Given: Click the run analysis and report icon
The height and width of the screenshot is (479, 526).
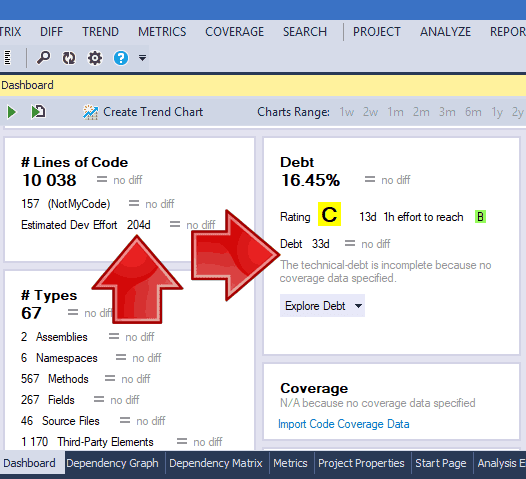Looking at the screenshot, I should click(38, 112).
